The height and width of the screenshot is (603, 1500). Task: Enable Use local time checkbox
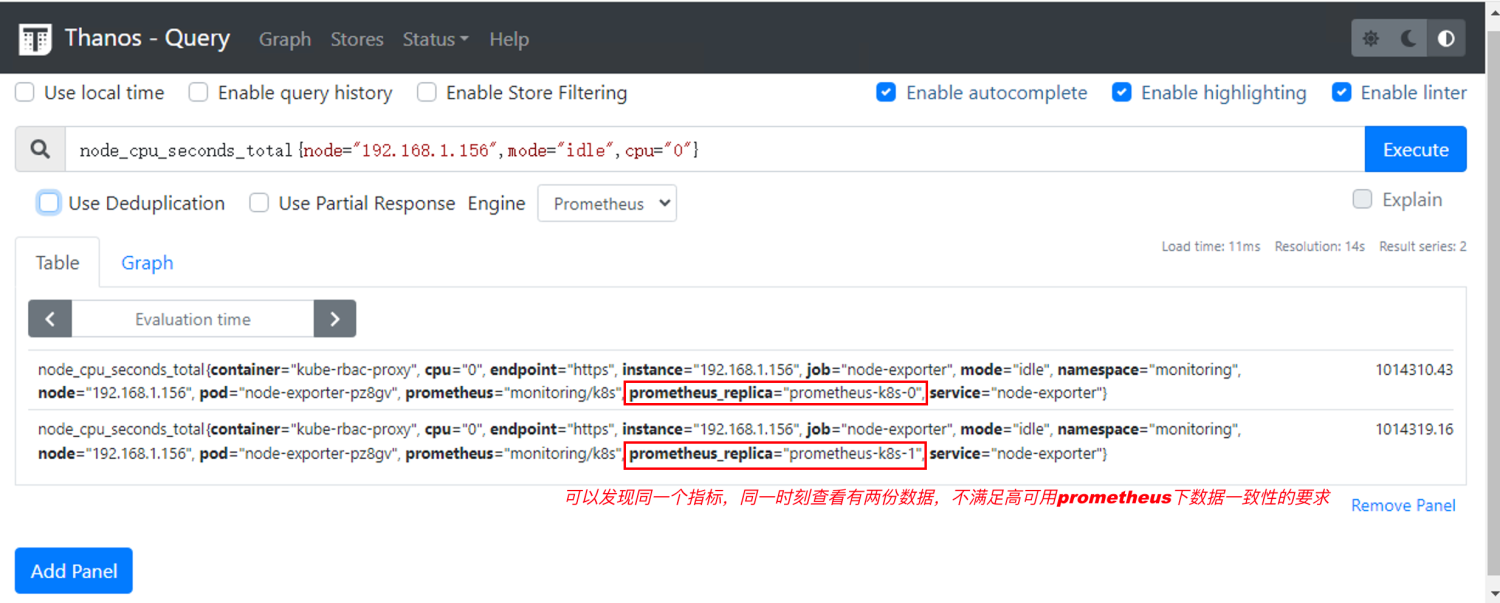coord(26,93)
